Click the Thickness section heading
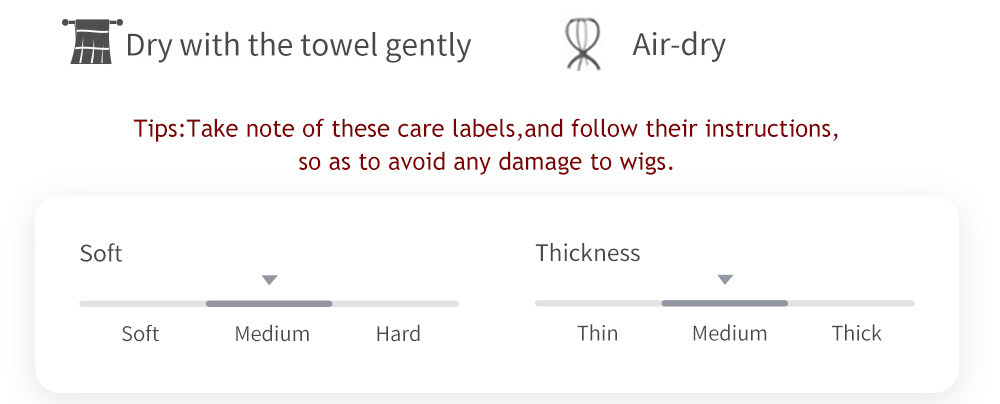Screen dimensions: 1000x404 588,253
